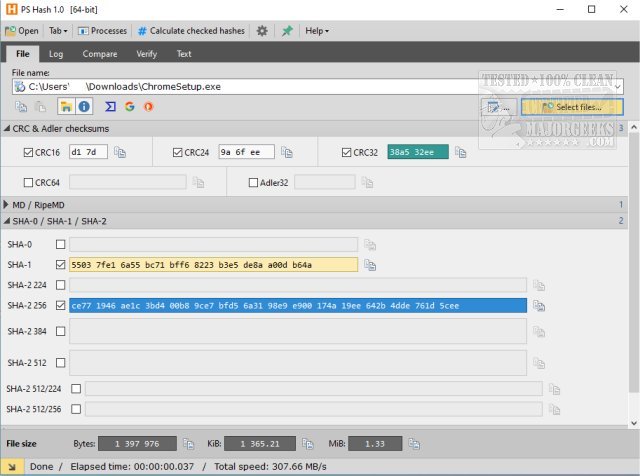
Task: Uncheck the CRC24 checkbox
Action: 178,152
